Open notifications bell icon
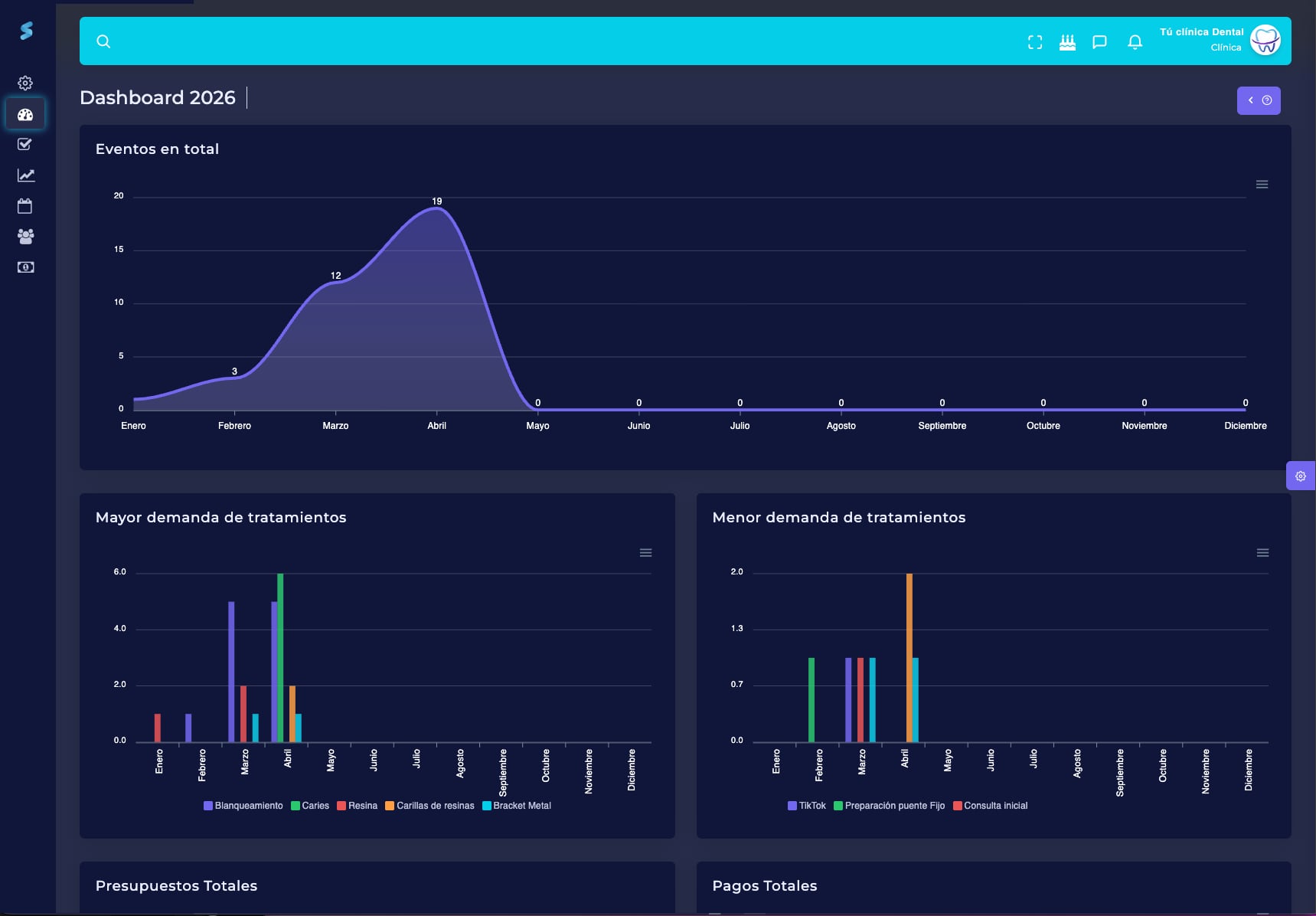 tap(1135, 42)
